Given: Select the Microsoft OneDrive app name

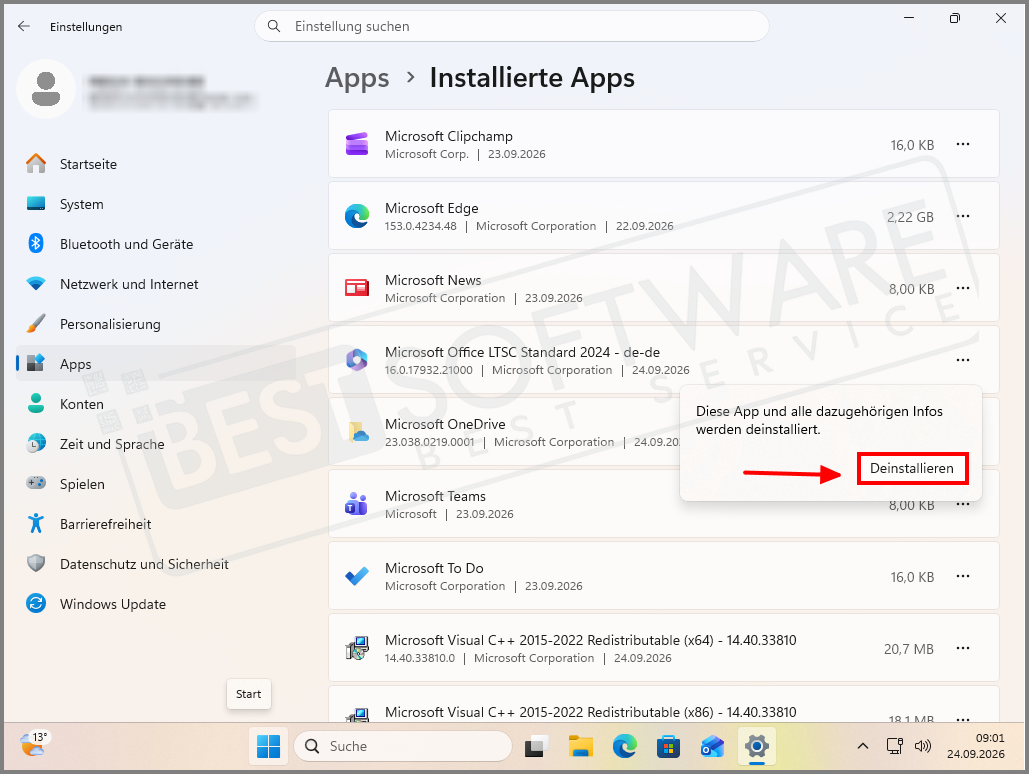Looking at the screenshot, I should tap(445, 424).
